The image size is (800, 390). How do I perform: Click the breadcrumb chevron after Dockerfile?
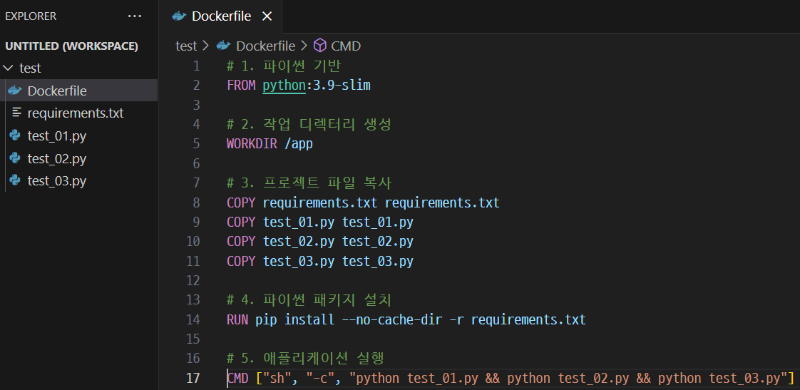point(304,46)
